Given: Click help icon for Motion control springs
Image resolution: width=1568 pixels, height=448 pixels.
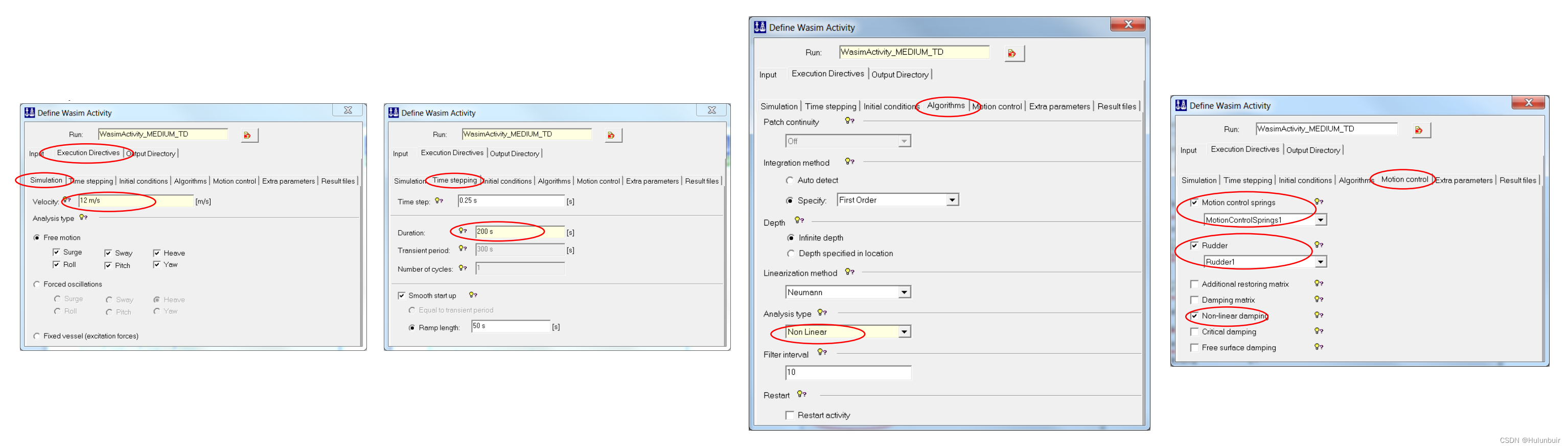Looking at the screenshot, I should pos(1319,202).
